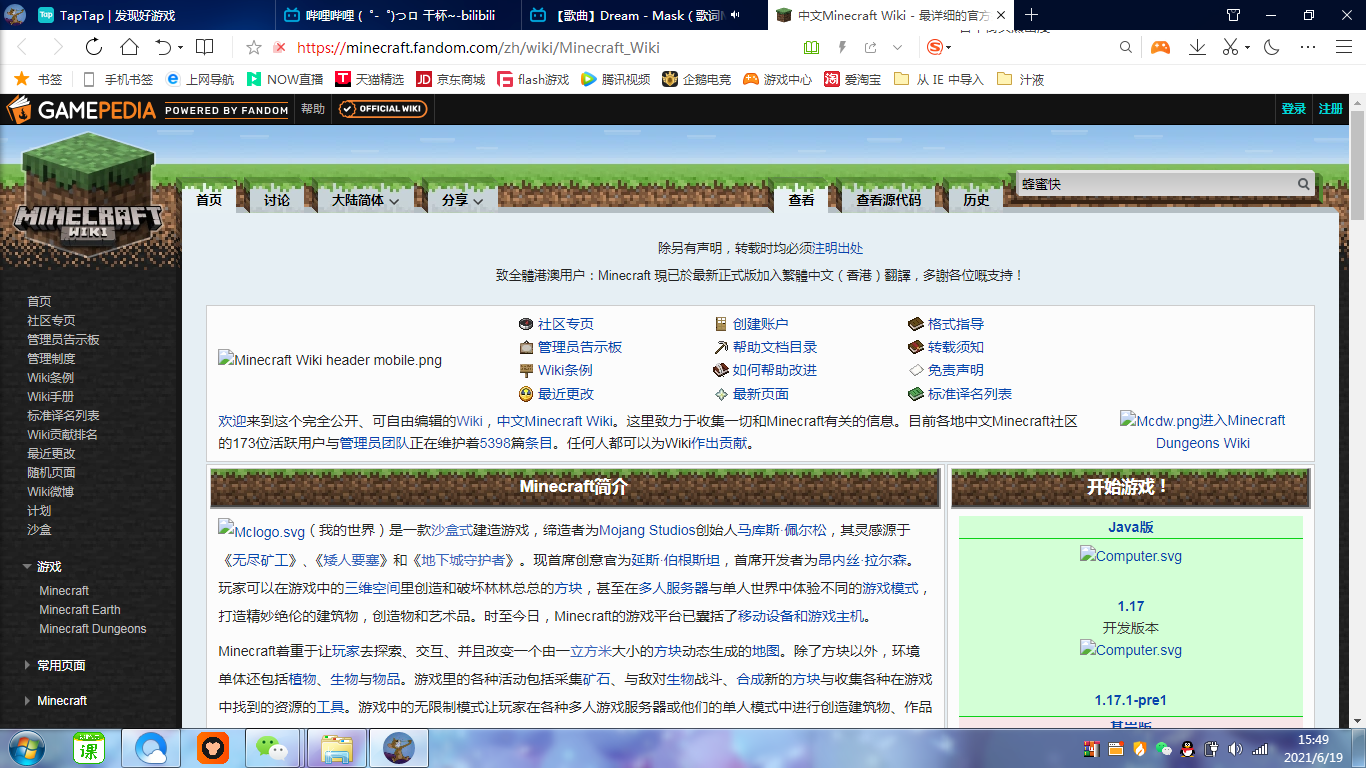The width and height of the screenshot is (1366, 768).
Task: Open the 分享 dropdown menu
Action: (462, 200)
